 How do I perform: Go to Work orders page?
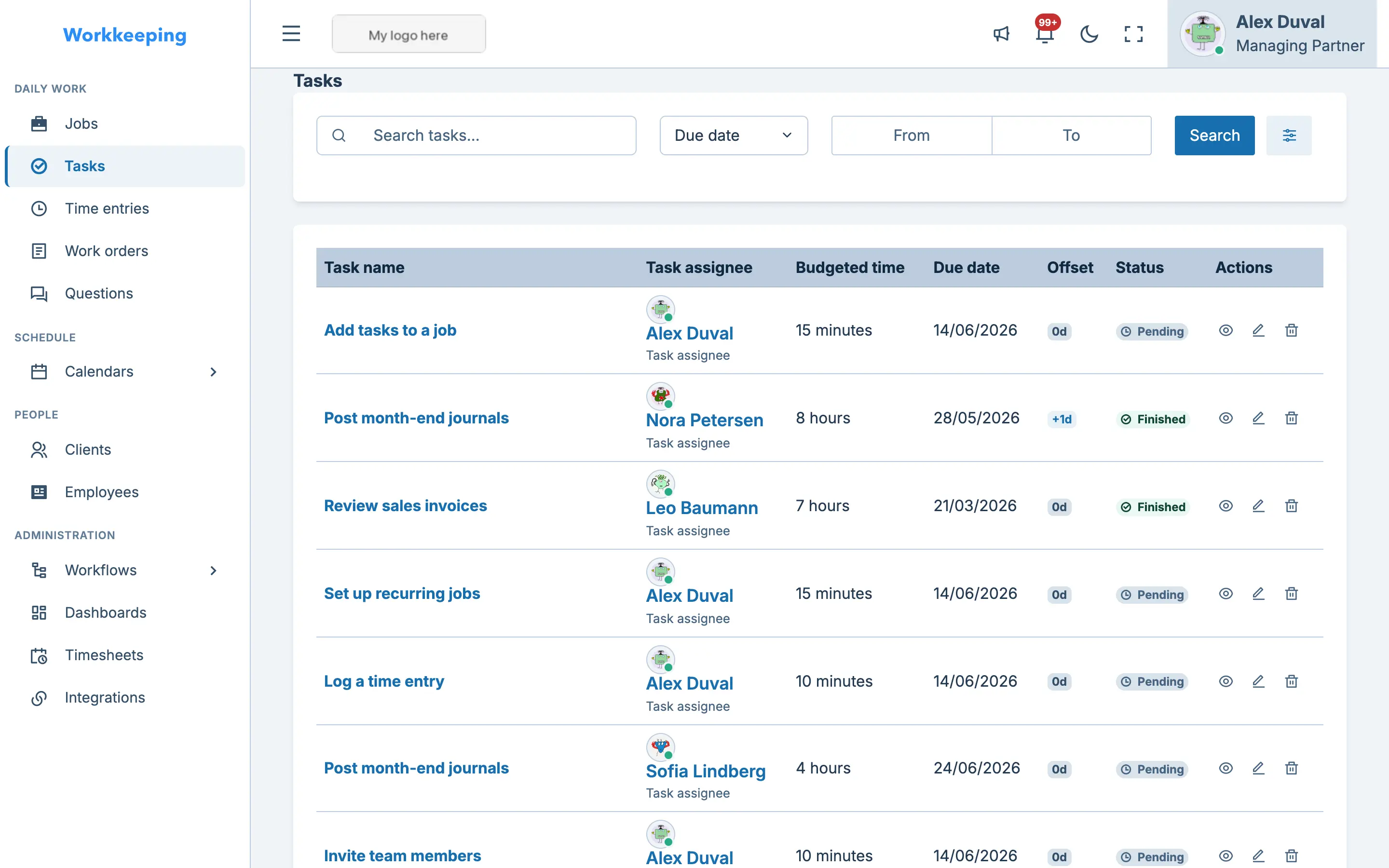point(124,251)
